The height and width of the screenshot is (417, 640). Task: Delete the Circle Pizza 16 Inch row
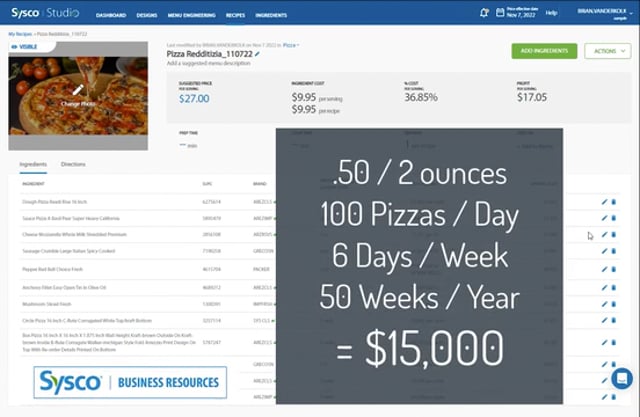coord(613,320)
